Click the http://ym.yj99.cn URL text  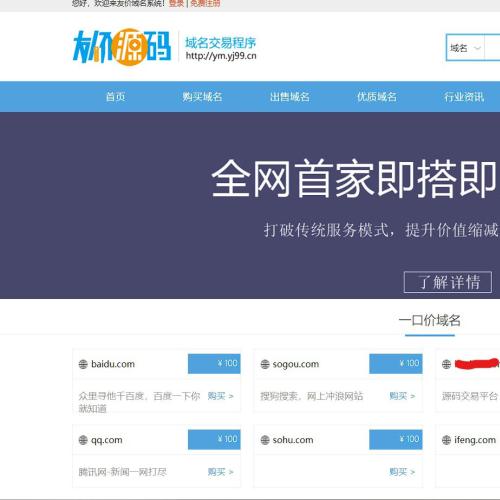point(221,56)
